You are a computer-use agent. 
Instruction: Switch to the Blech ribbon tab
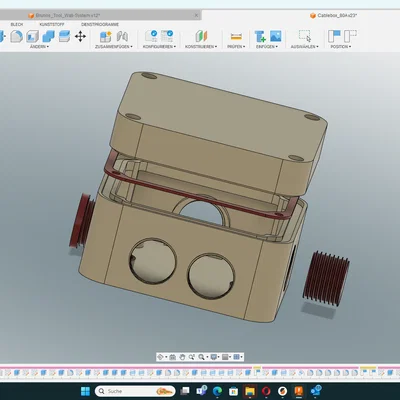17,25
